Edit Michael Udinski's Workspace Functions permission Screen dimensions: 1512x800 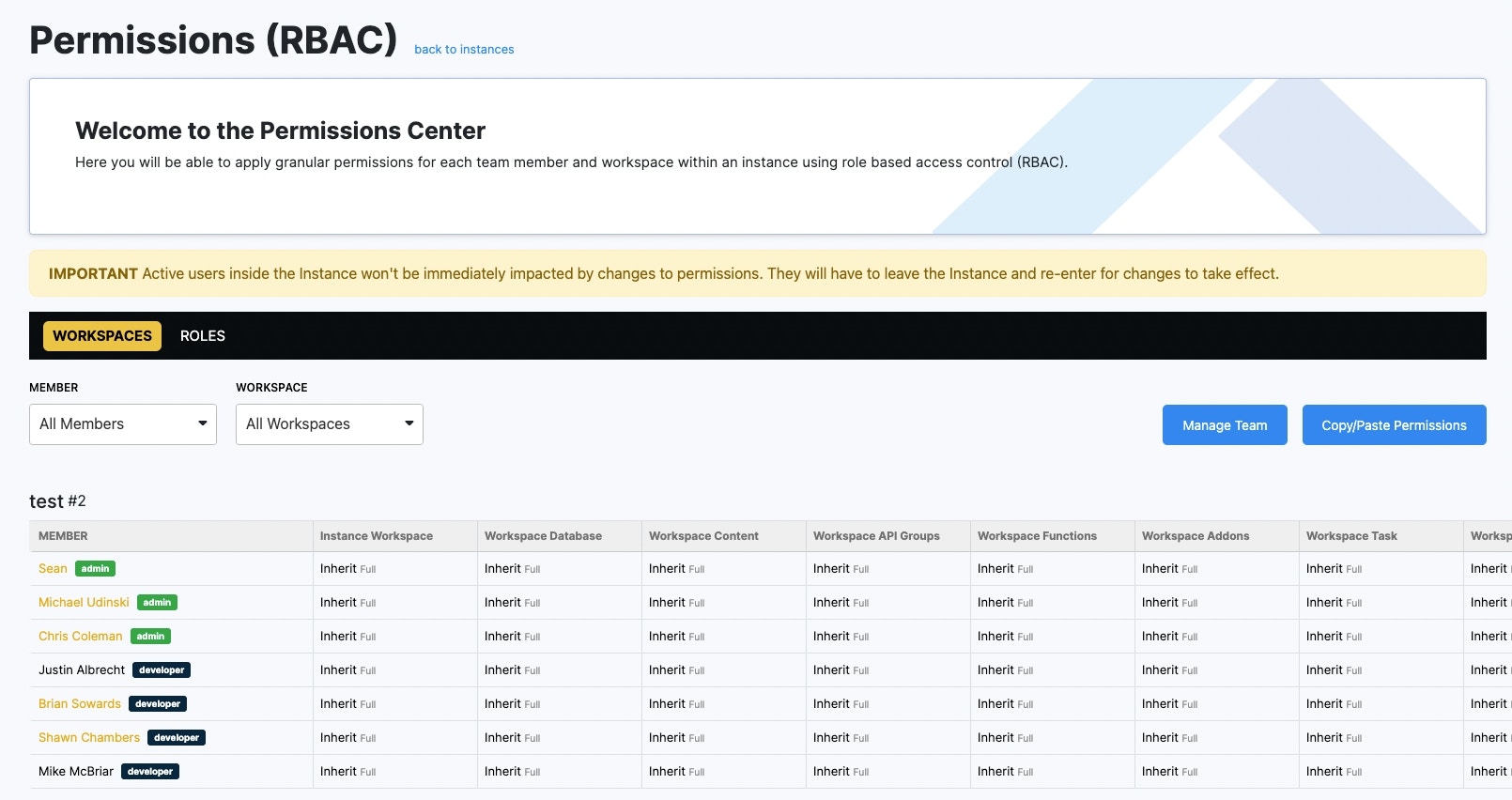(1005, 603)
